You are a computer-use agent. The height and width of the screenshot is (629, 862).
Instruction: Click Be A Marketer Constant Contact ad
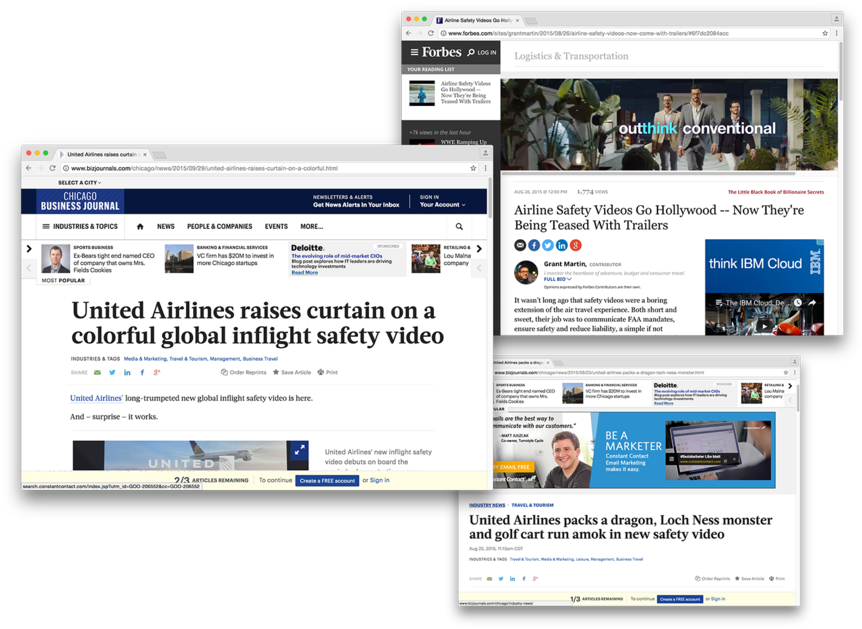634,450
